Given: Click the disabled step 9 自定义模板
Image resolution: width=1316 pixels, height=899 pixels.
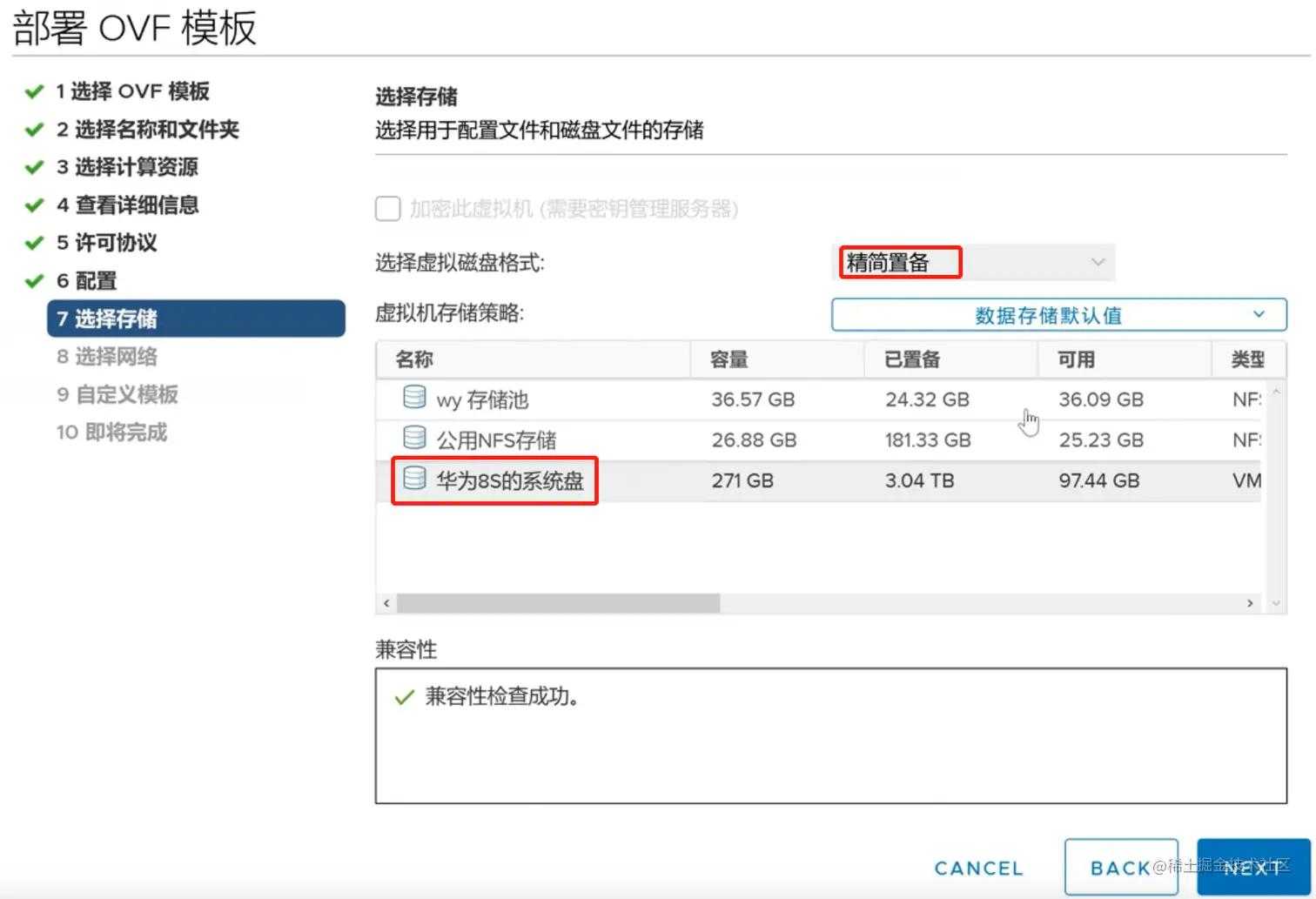Looking at the screenshot, I should 117,394.
